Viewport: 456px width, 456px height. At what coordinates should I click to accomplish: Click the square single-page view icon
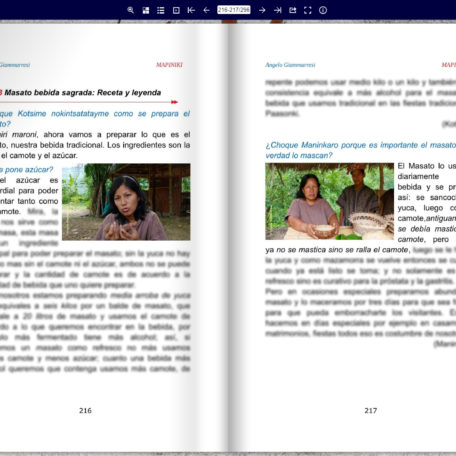click(x=176, y=10)
